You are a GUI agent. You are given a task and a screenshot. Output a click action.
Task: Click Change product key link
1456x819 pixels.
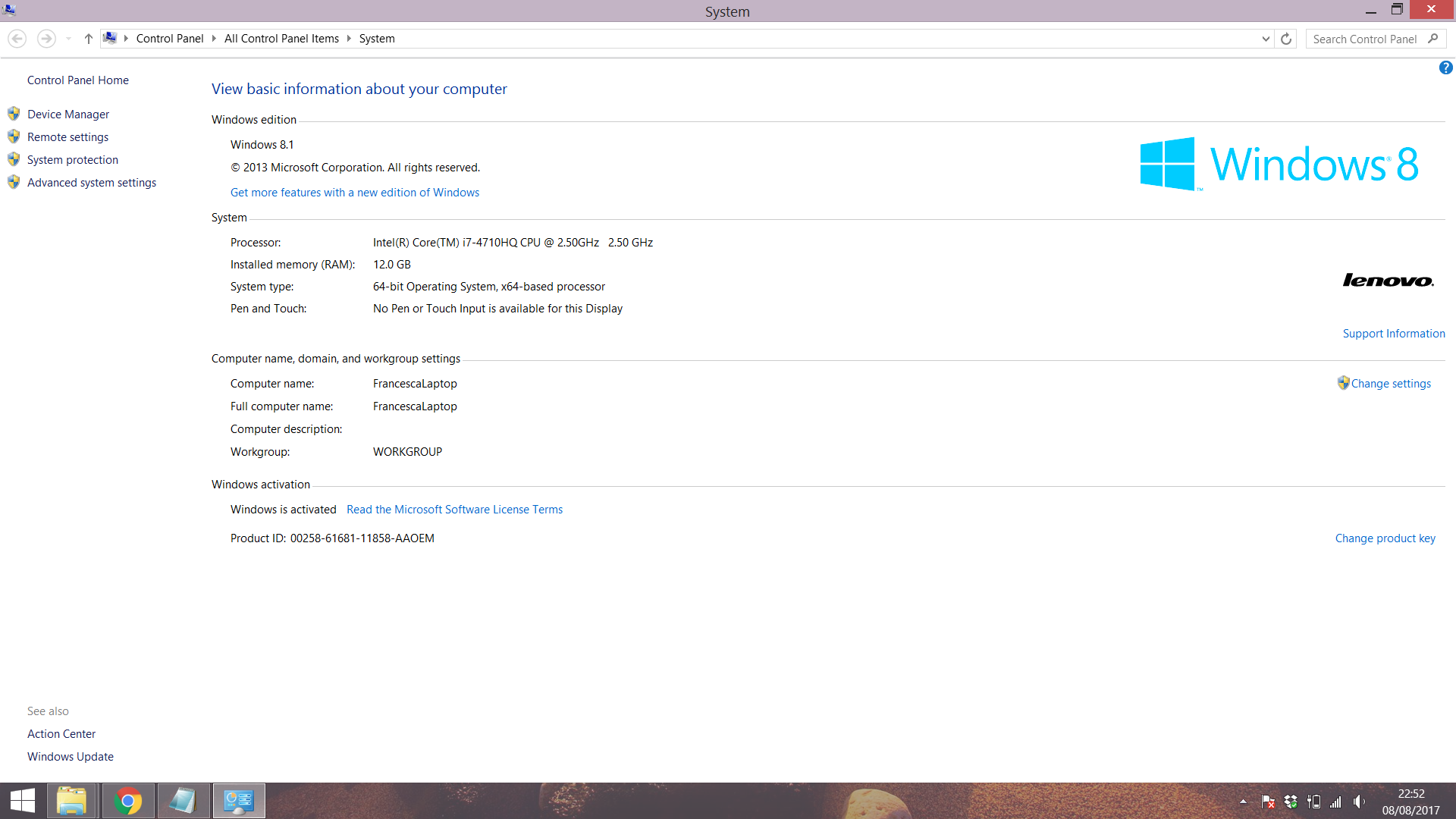pyautogui.click(x=1385, y=538)
